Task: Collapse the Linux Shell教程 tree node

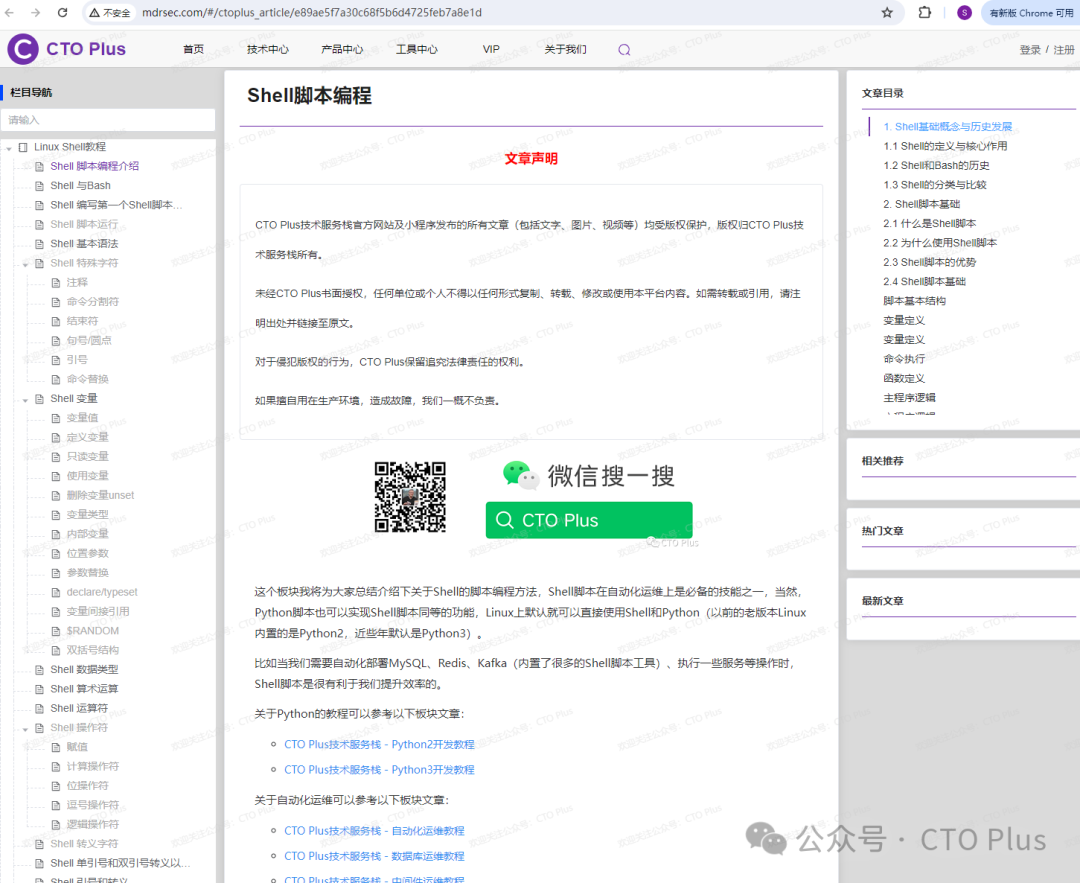Action: 8,148
